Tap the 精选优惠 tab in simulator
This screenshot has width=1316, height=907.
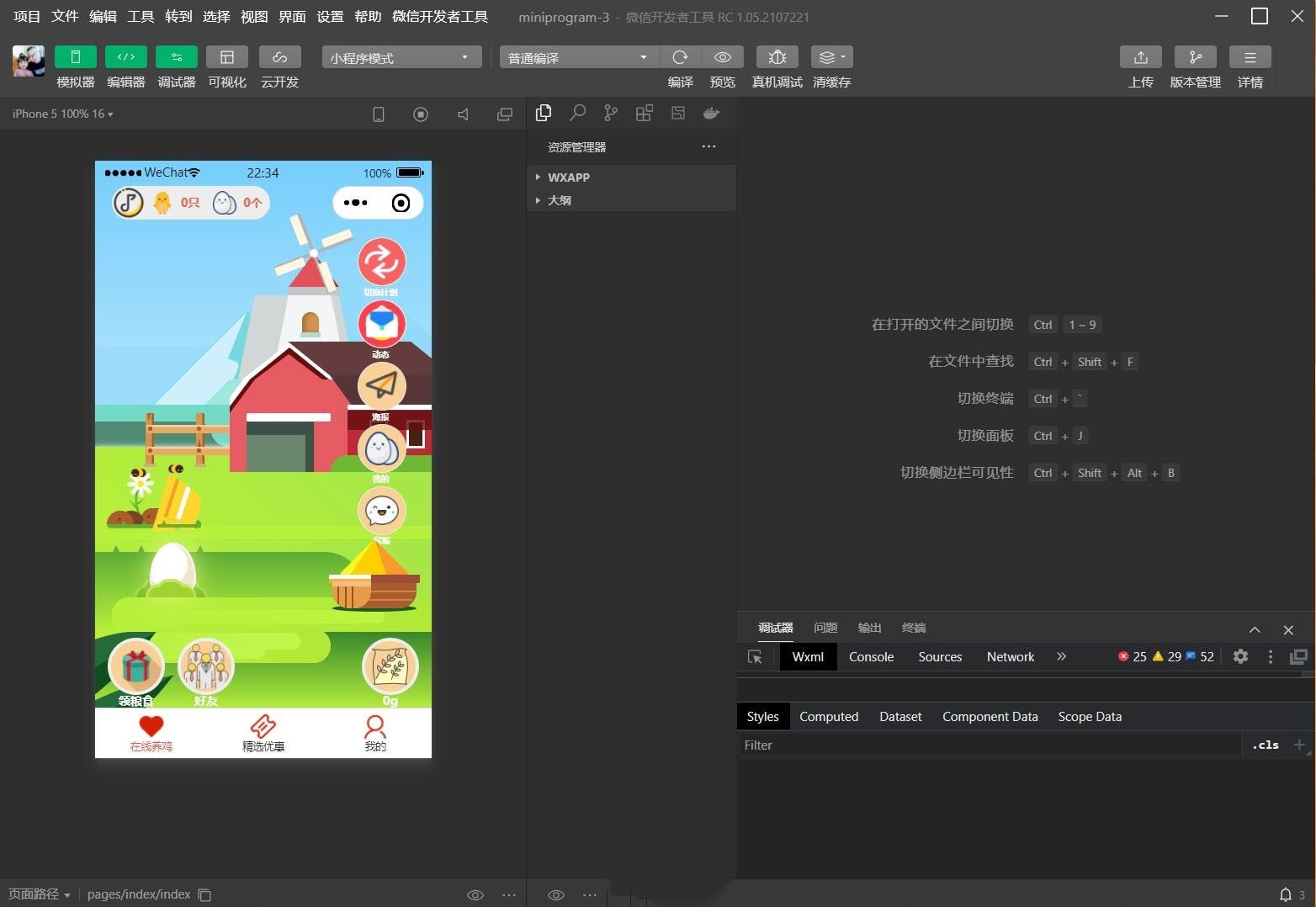(x=263, y=733)
